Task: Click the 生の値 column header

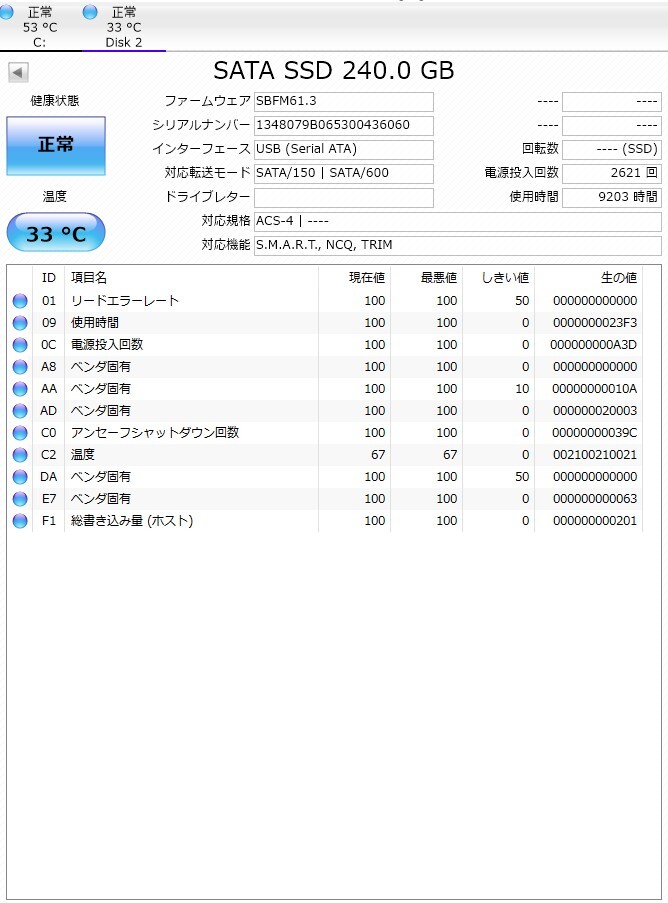Action: (589, 278)
